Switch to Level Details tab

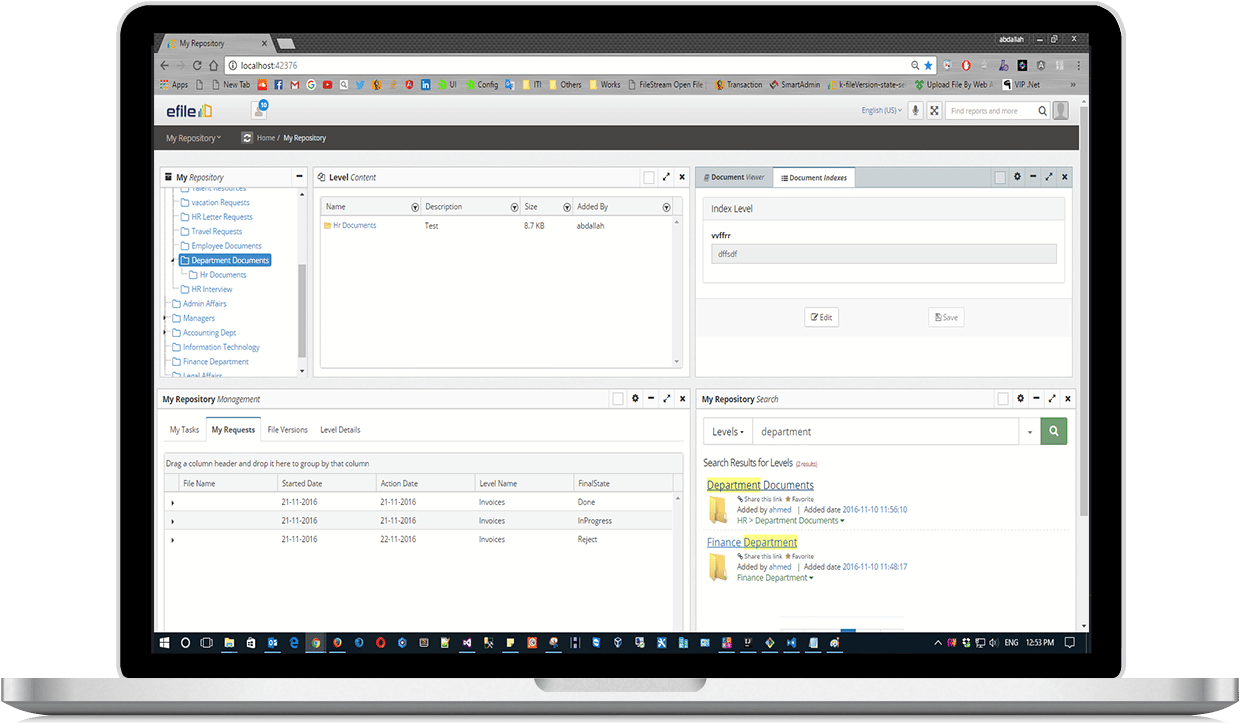pos(340,430)
